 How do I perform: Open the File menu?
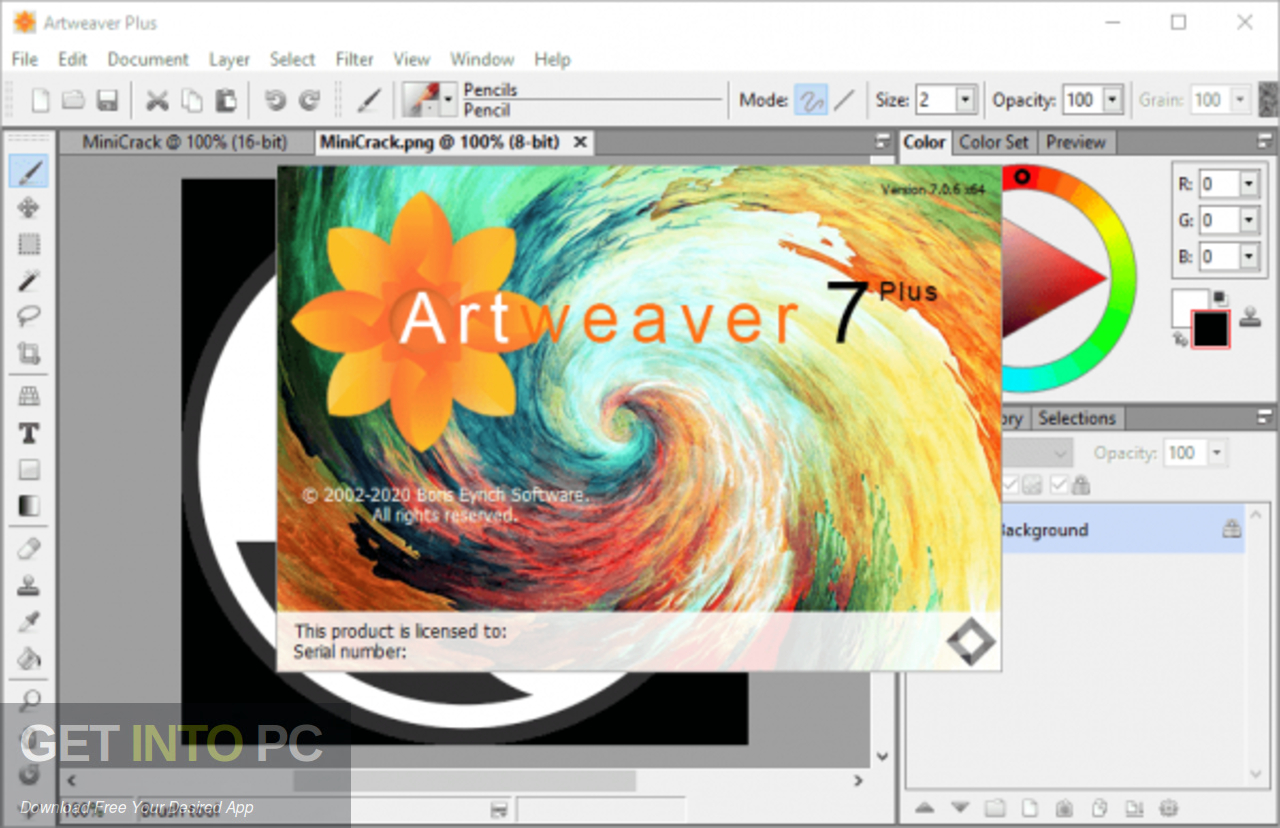coord(24,59)
